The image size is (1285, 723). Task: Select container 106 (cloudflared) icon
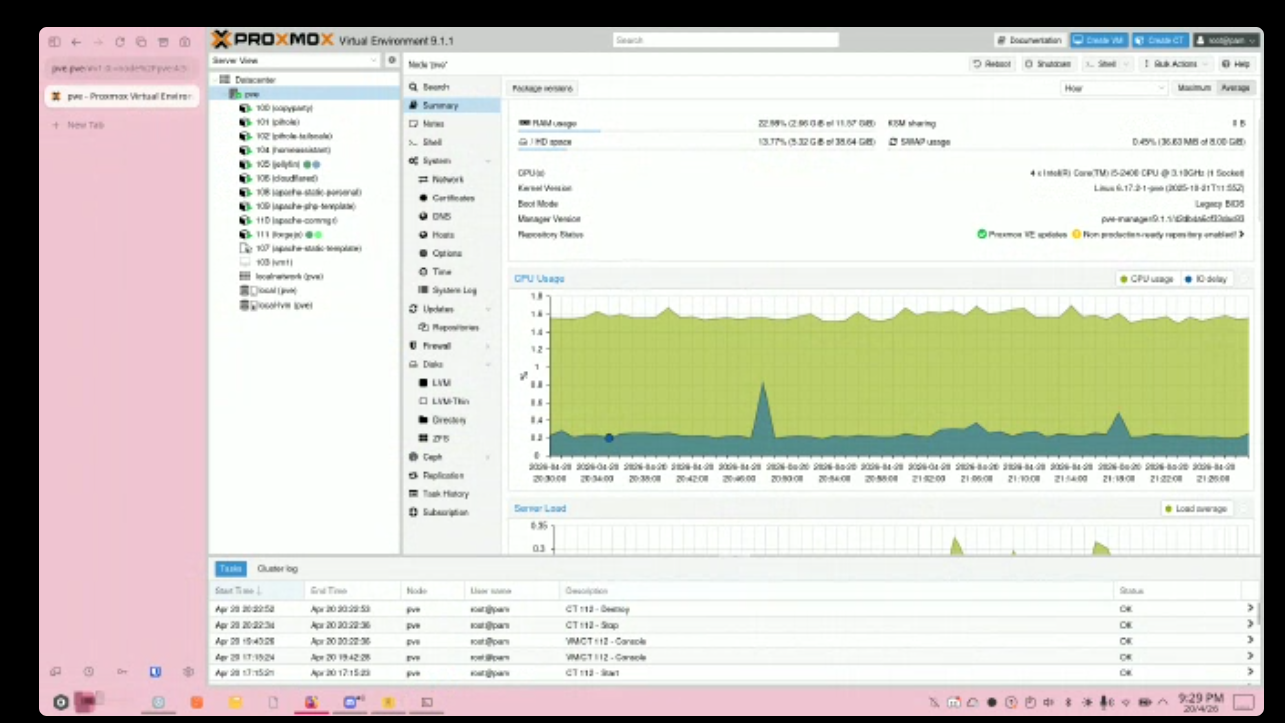[x=246, y=177]
